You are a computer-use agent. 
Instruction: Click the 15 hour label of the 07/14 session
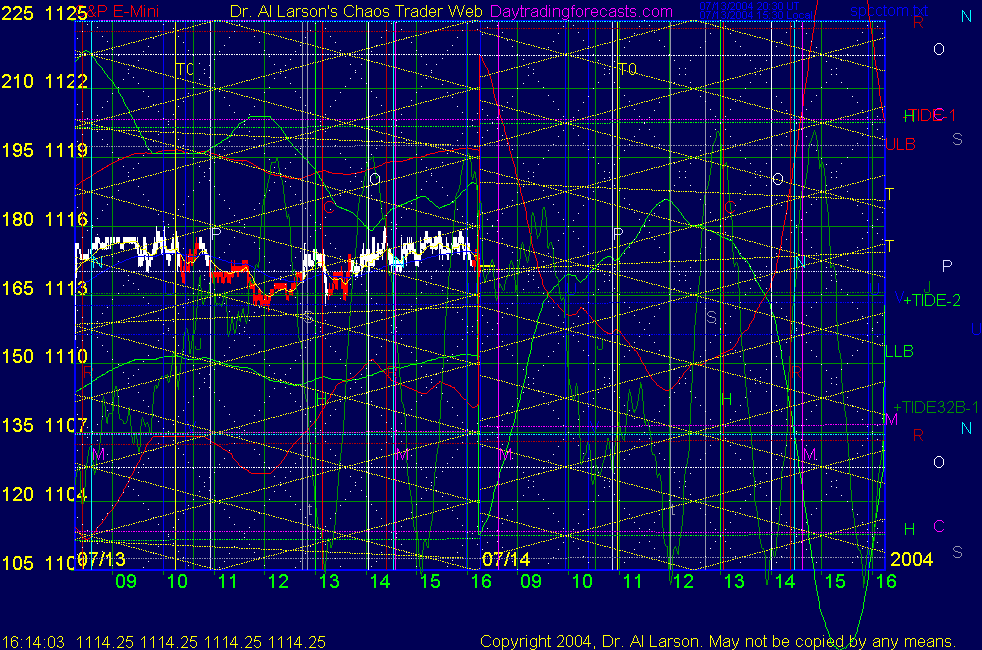835,582
